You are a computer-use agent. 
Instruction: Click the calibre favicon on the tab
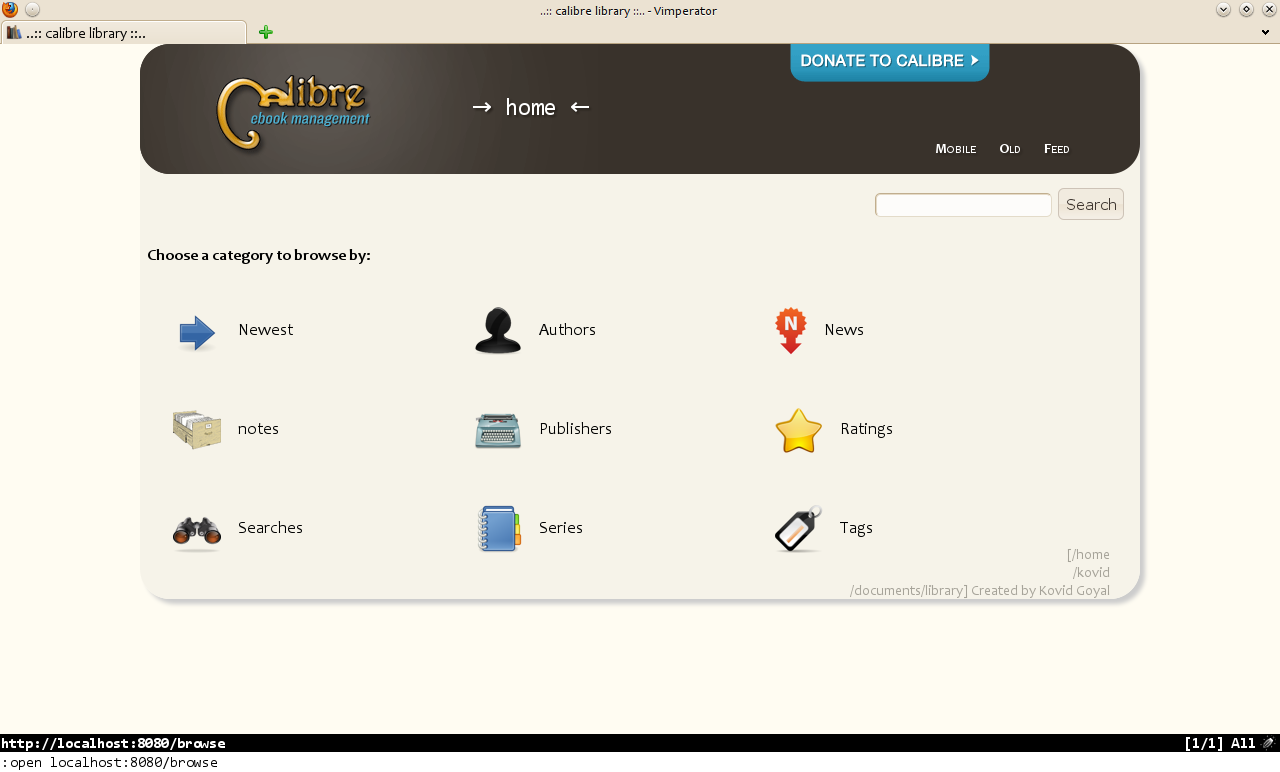coord(14,33)
